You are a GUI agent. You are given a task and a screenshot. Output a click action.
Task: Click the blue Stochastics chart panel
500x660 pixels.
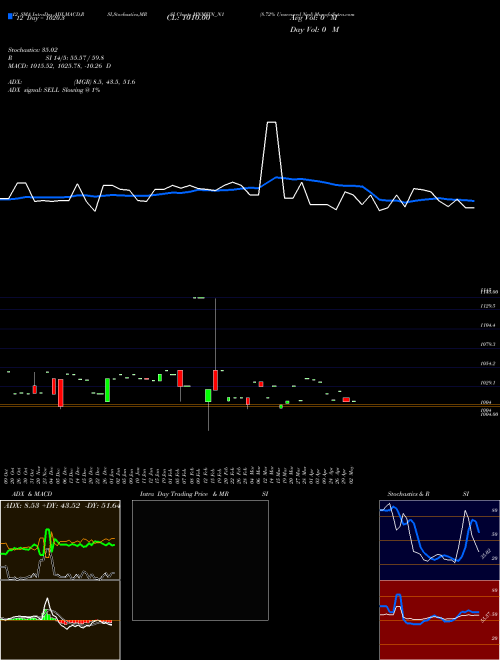(439, 540)
